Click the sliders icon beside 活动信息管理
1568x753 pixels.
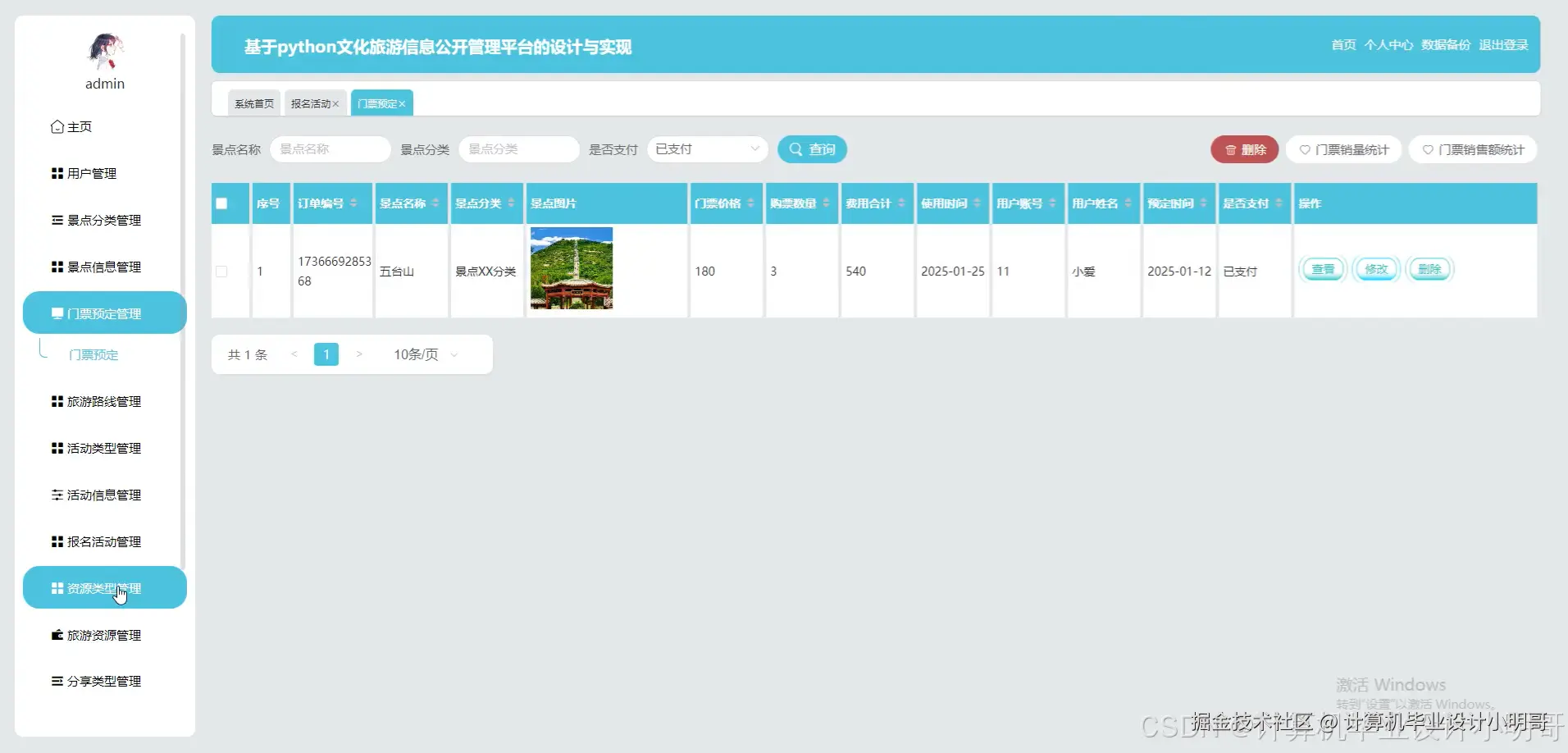click(57, 495)
